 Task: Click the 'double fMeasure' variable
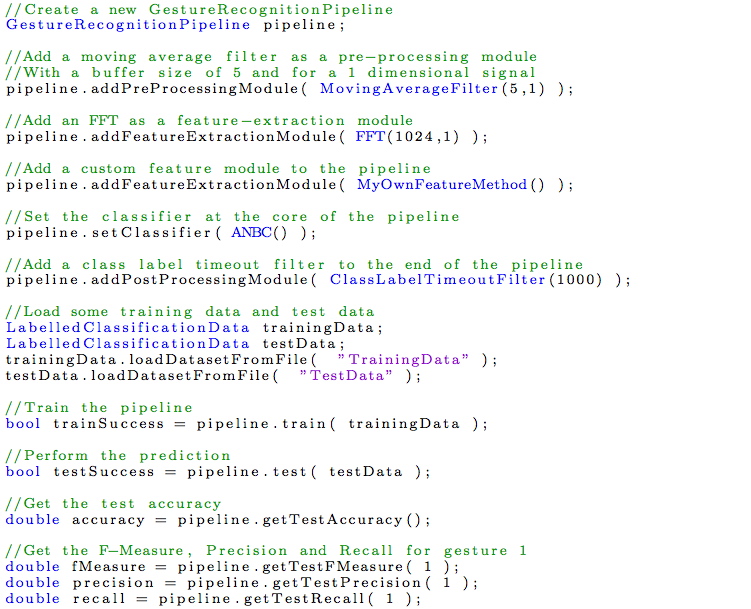coord(76,567)
